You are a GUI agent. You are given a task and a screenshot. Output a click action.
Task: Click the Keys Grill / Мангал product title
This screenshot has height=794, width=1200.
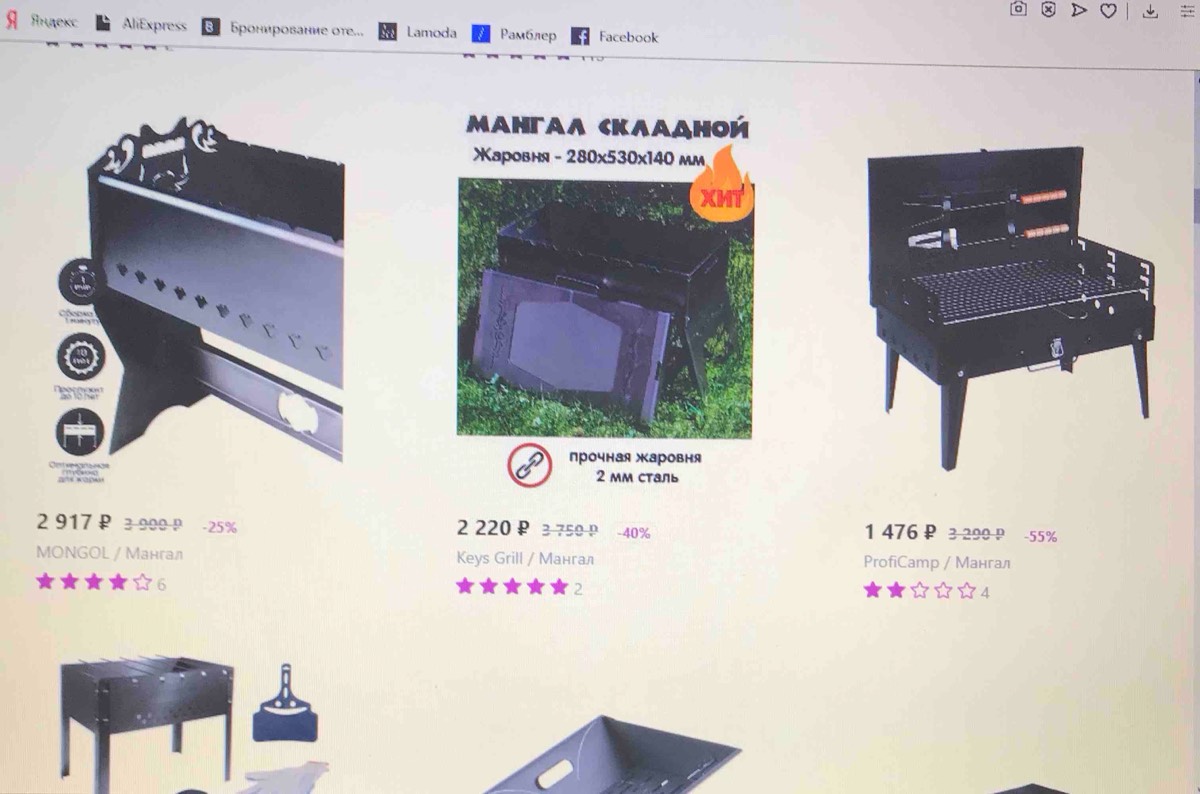click(x=525, y=558)
